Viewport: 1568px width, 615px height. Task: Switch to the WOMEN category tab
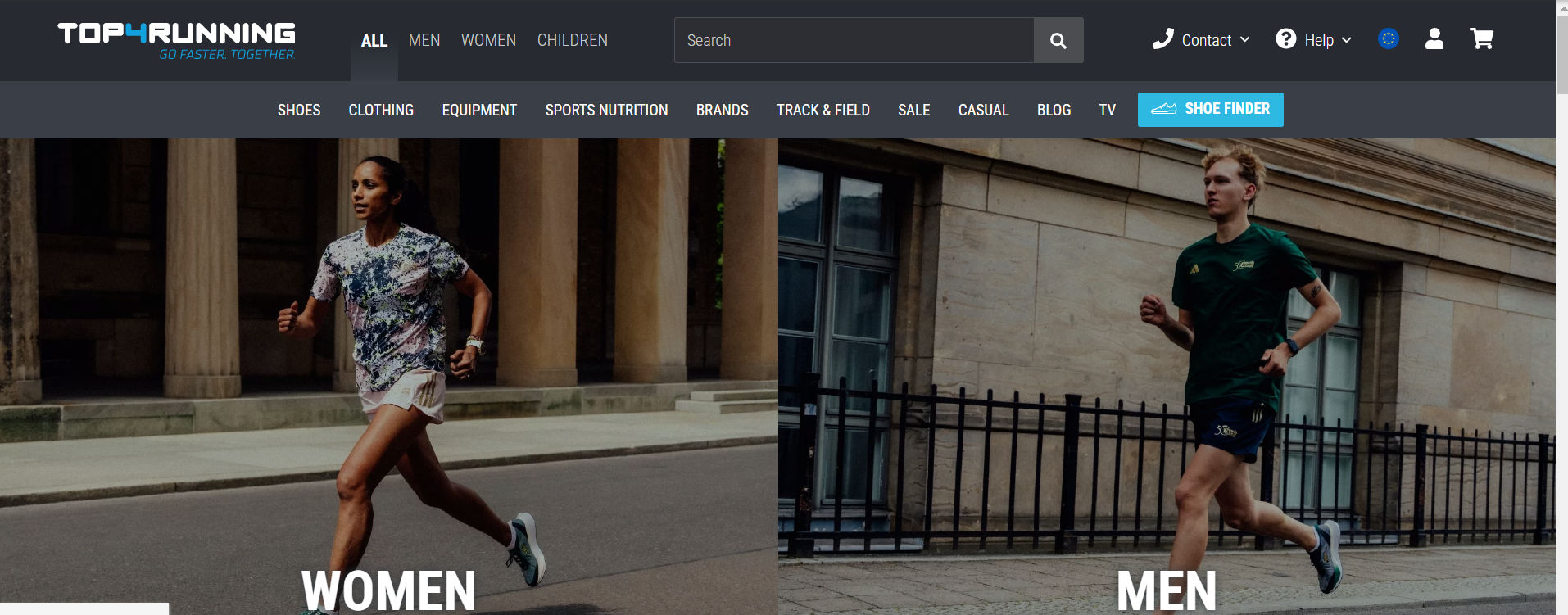click(x=488, y=40)
